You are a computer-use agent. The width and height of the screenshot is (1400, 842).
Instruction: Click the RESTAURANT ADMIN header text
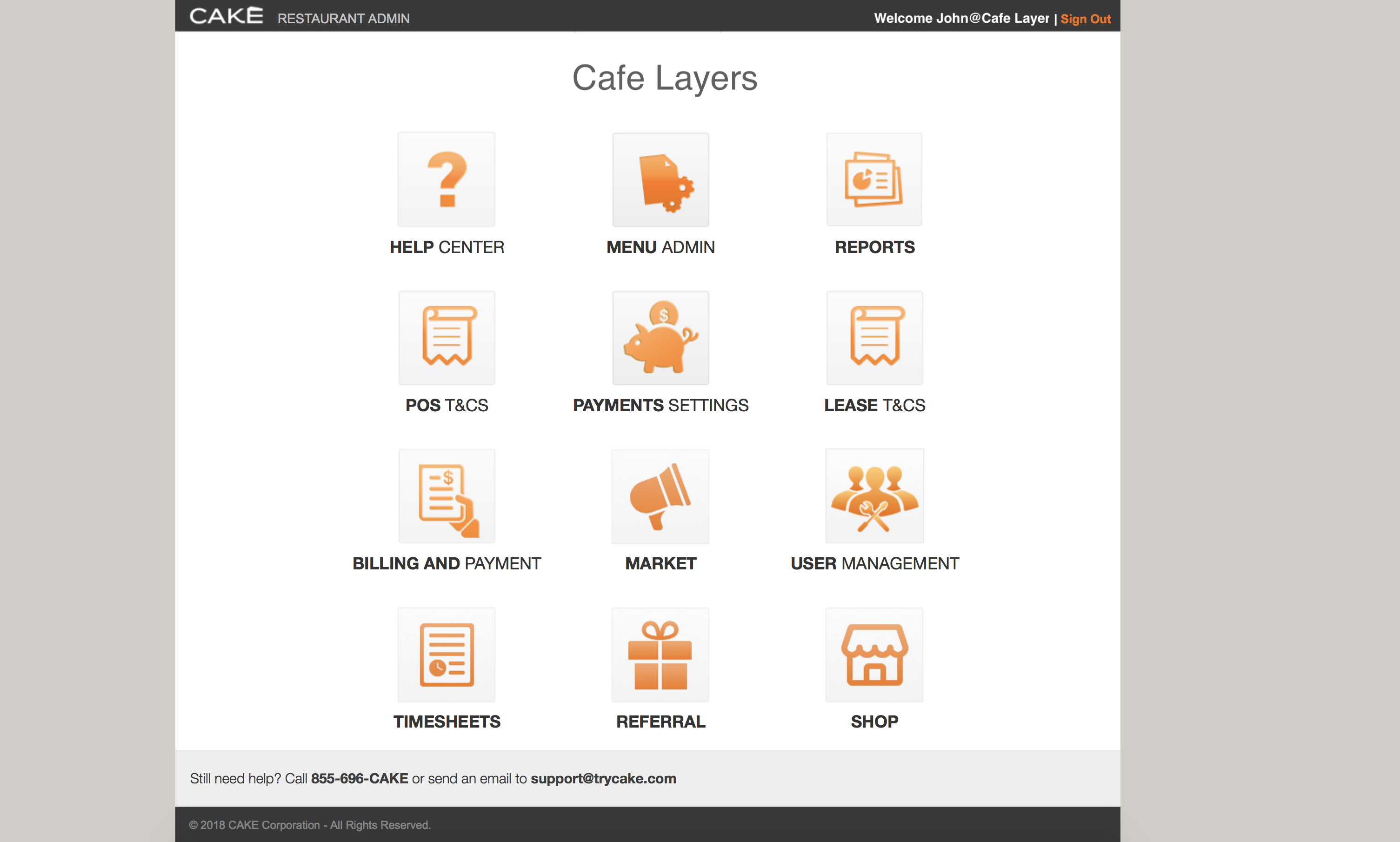[x=343, y=18]
